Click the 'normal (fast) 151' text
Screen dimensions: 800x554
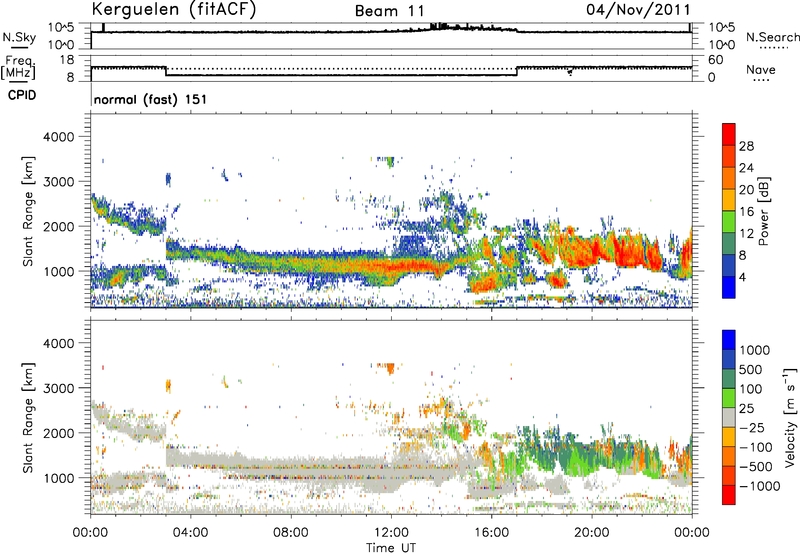pos(151,99)
